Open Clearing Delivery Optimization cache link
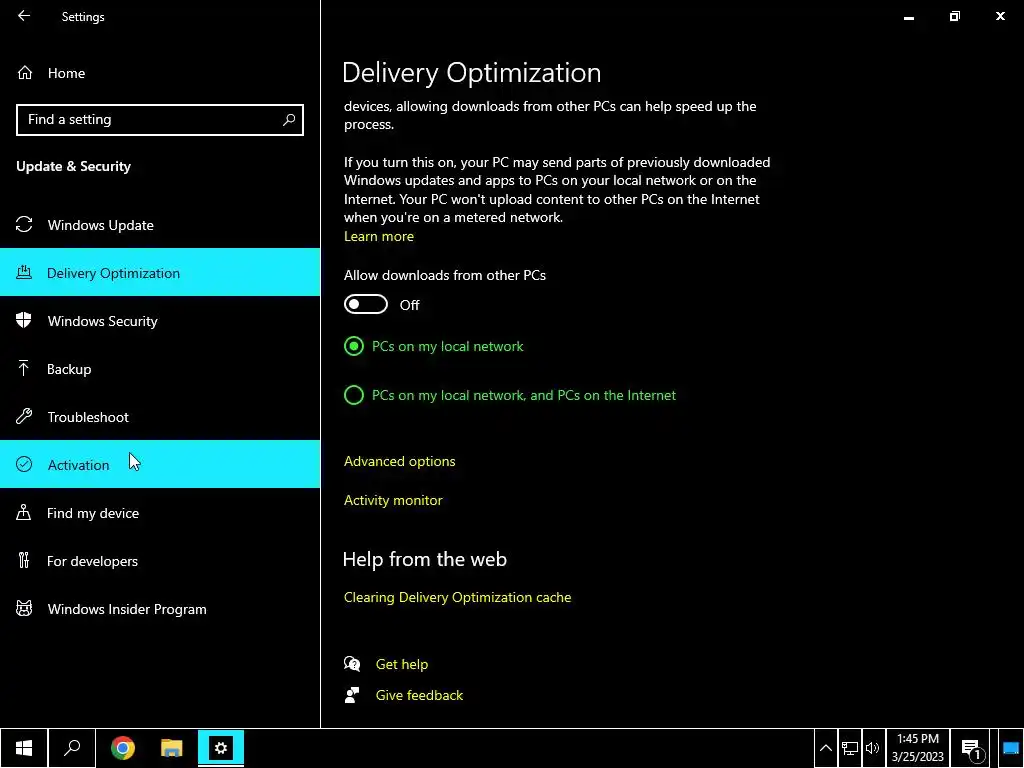 [457, 597]
